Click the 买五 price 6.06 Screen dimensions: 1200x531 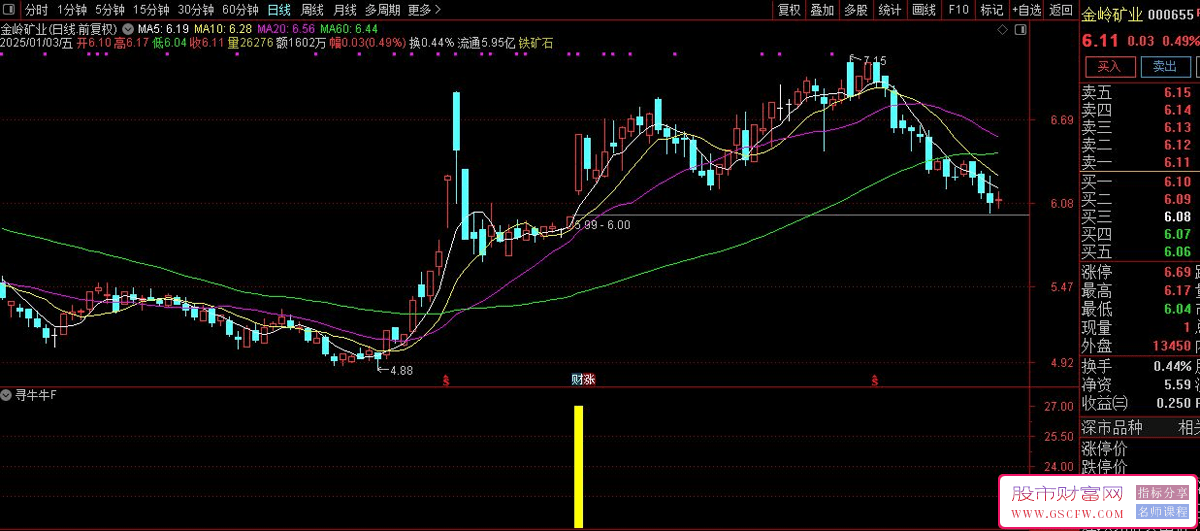tap(1177, 252)
